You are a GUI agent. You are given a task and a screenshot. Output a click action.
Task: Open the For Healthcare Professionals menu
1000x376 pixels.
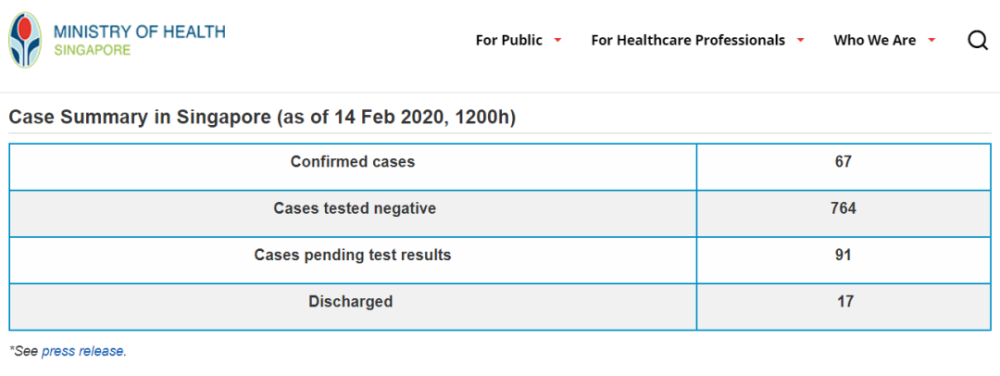pyautogui.click(x=688, y=40)
